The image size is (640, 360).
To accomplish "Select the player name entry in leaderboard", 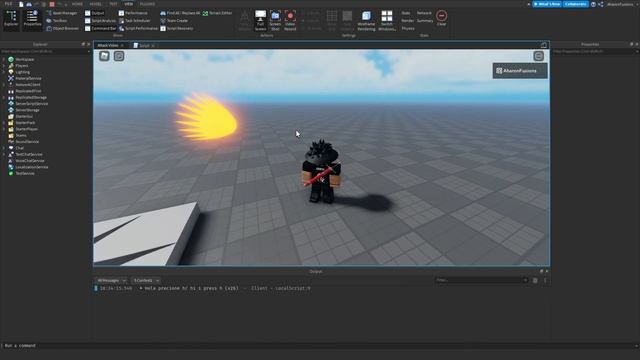I will (x=520, y=71).
